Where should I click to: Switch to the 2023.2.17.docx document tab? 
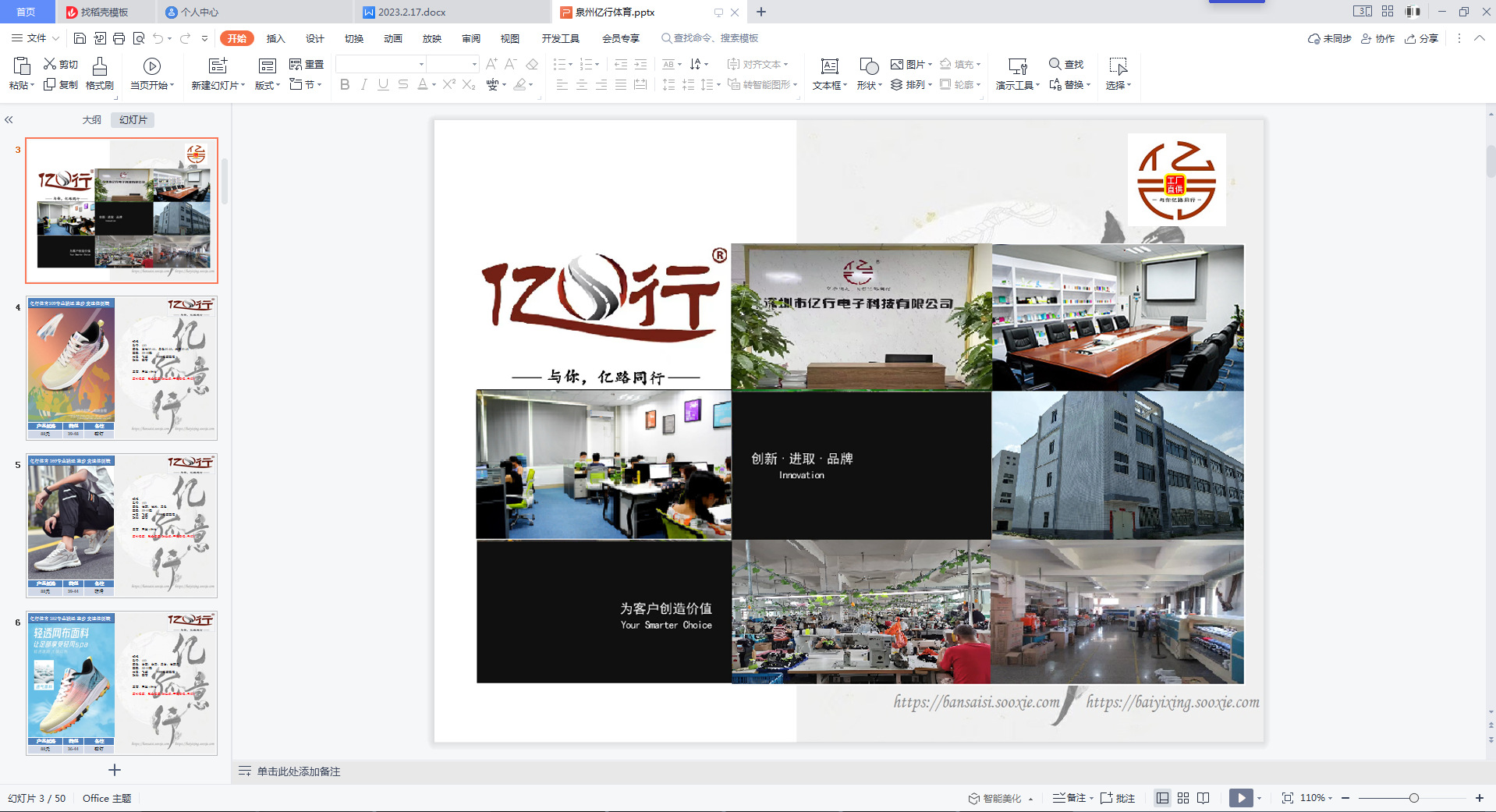pos(452,12)
